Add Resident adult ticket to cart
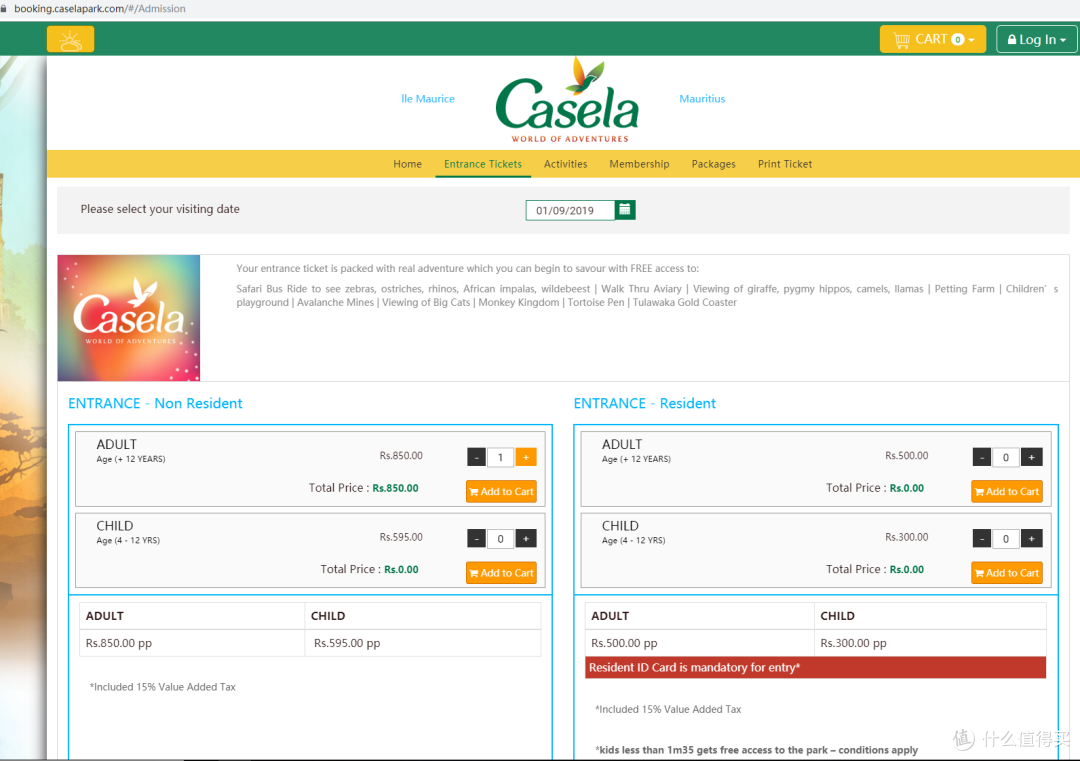The width and height of the screenshot is (1080, 761). [x=1007, y=491]
